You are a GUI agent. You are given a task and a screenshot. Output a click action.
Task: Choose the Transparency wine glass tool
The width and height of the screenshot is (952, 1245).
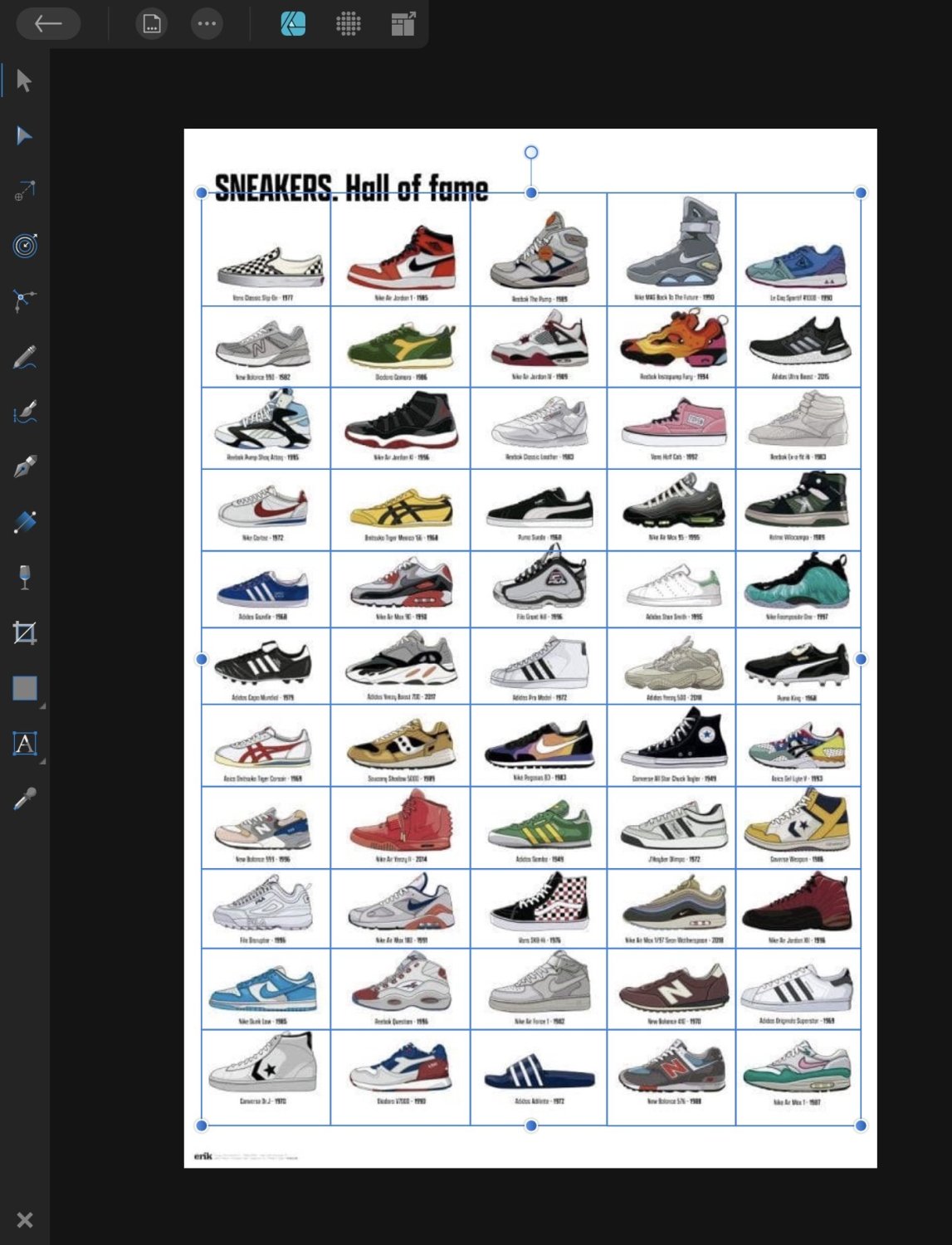click(24, 577)
